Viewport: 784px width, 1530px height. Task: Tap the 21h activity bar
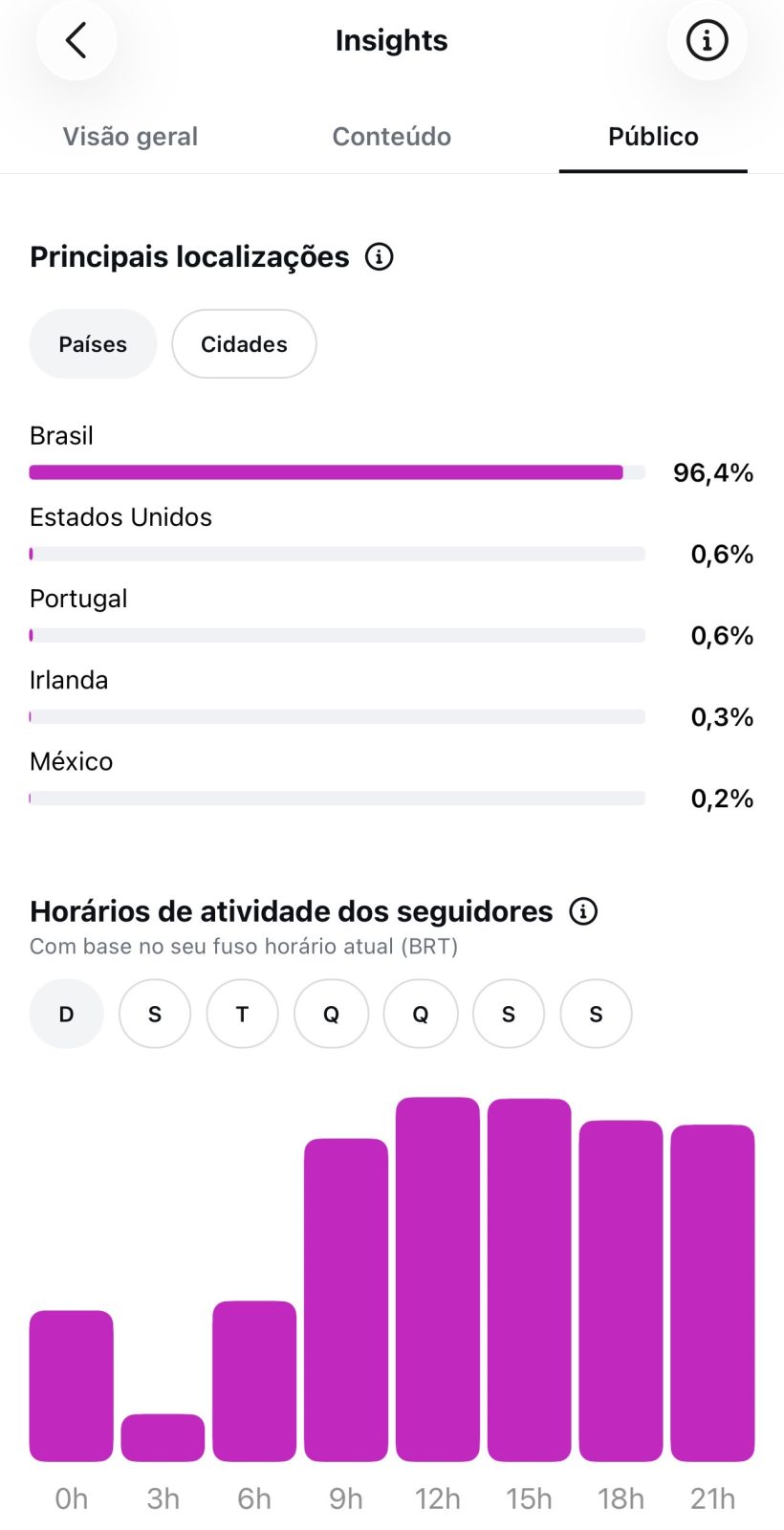(712, 1293)
